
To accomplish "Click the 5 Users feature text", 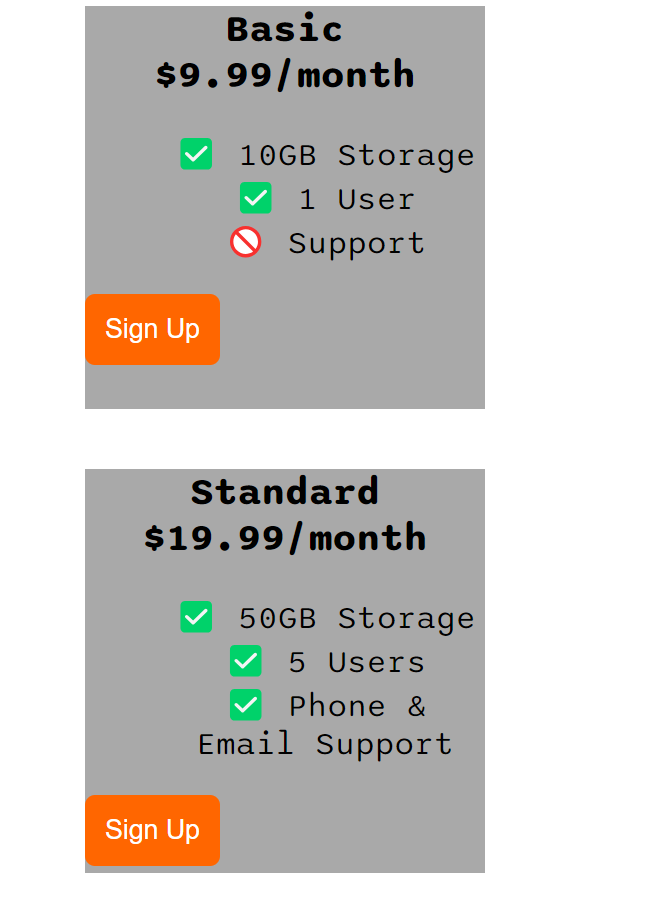I will pos(356,663).
